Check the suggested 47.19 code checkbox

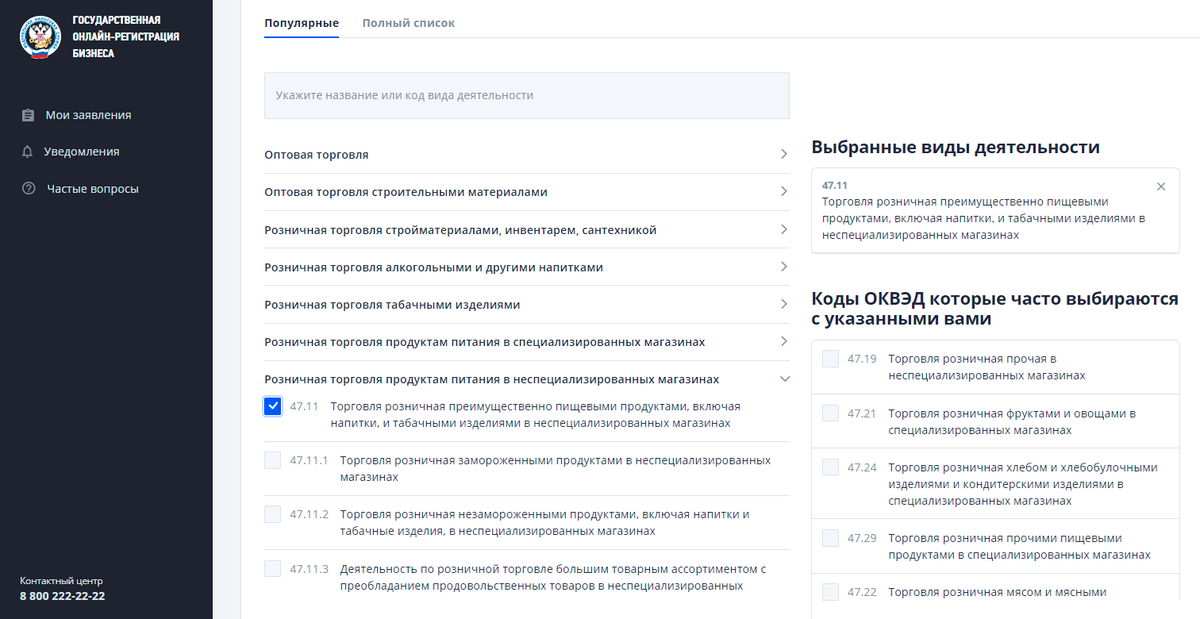(x=830, y=358)
